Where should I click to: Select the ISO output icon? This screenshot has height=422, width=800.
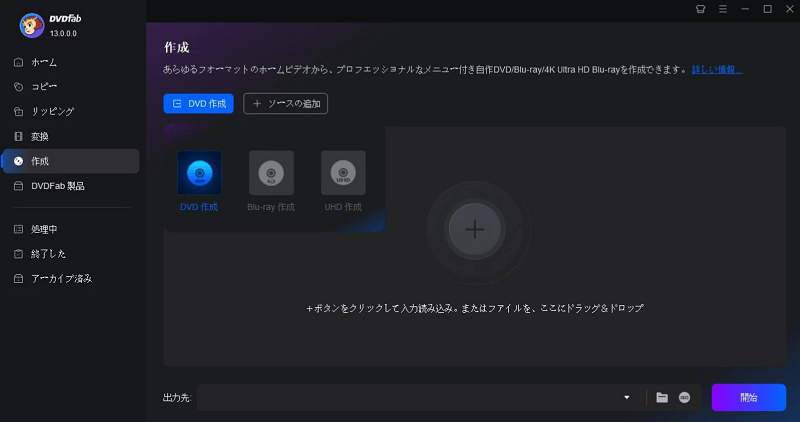point(685,397)
